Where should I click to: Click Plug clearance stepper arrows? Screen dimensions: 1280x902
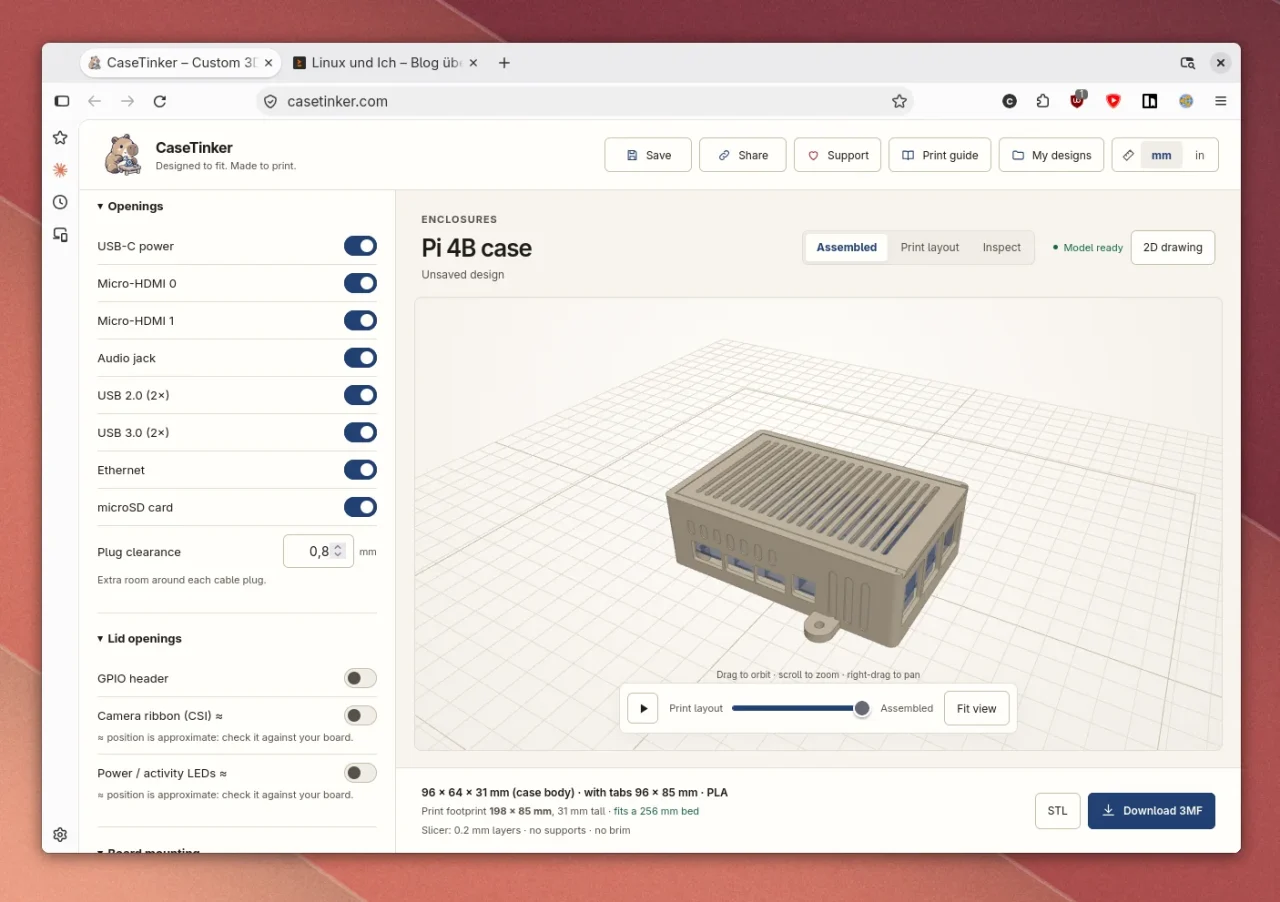point(338,551)
